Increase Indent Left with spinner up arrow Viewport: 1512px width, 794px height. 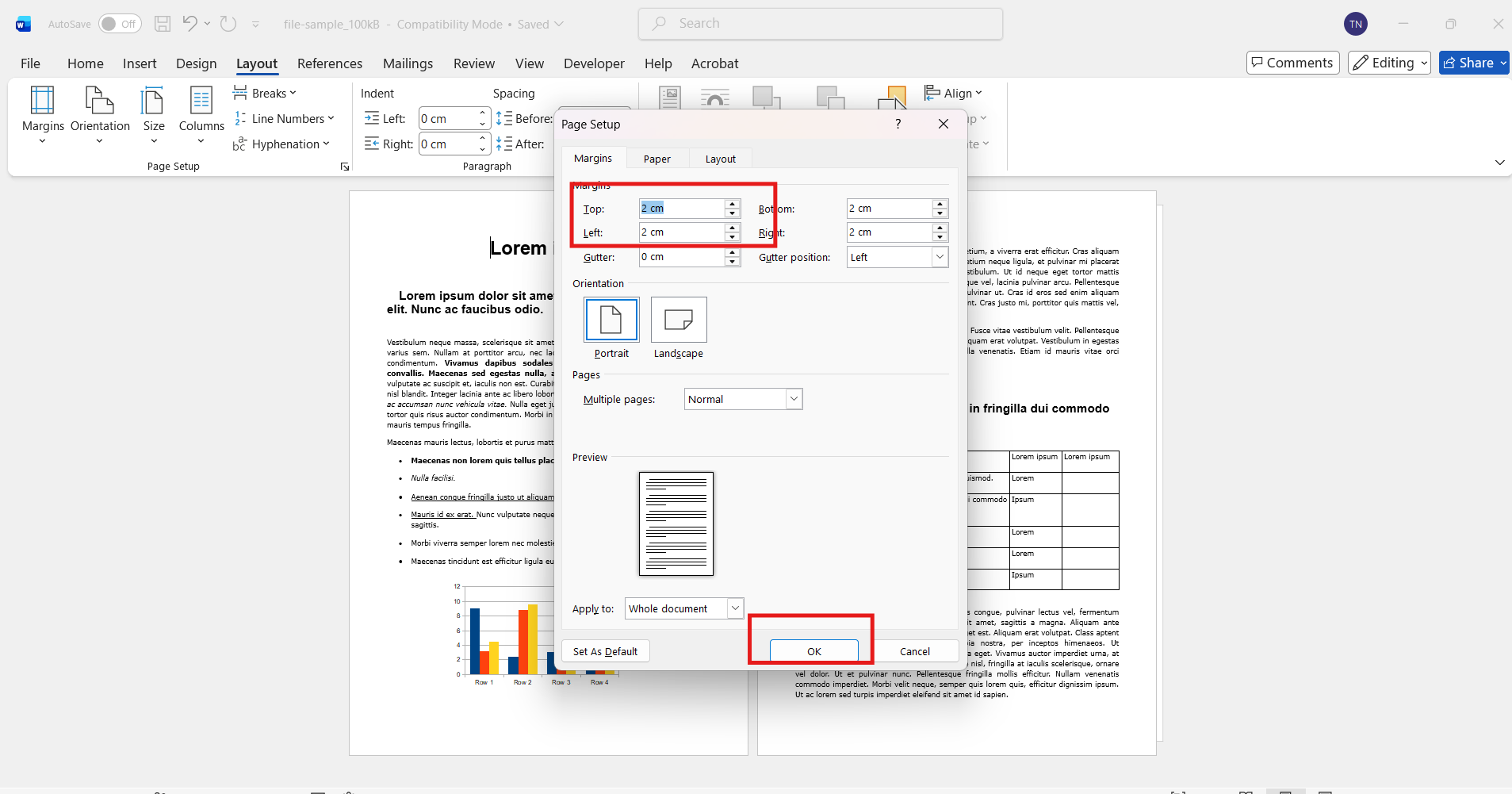(482, 113)
